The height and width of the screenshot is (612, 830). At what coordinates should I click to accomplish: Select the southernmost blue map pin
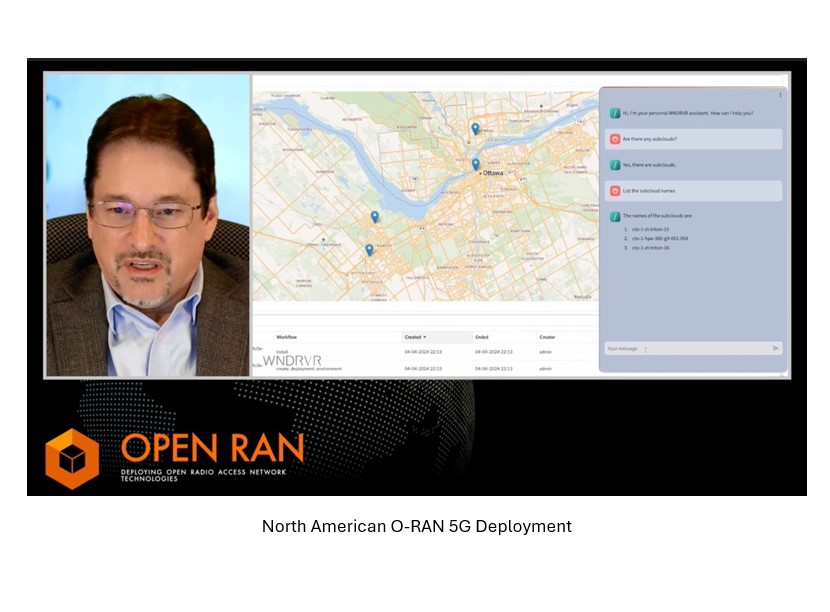coord(369,250)
